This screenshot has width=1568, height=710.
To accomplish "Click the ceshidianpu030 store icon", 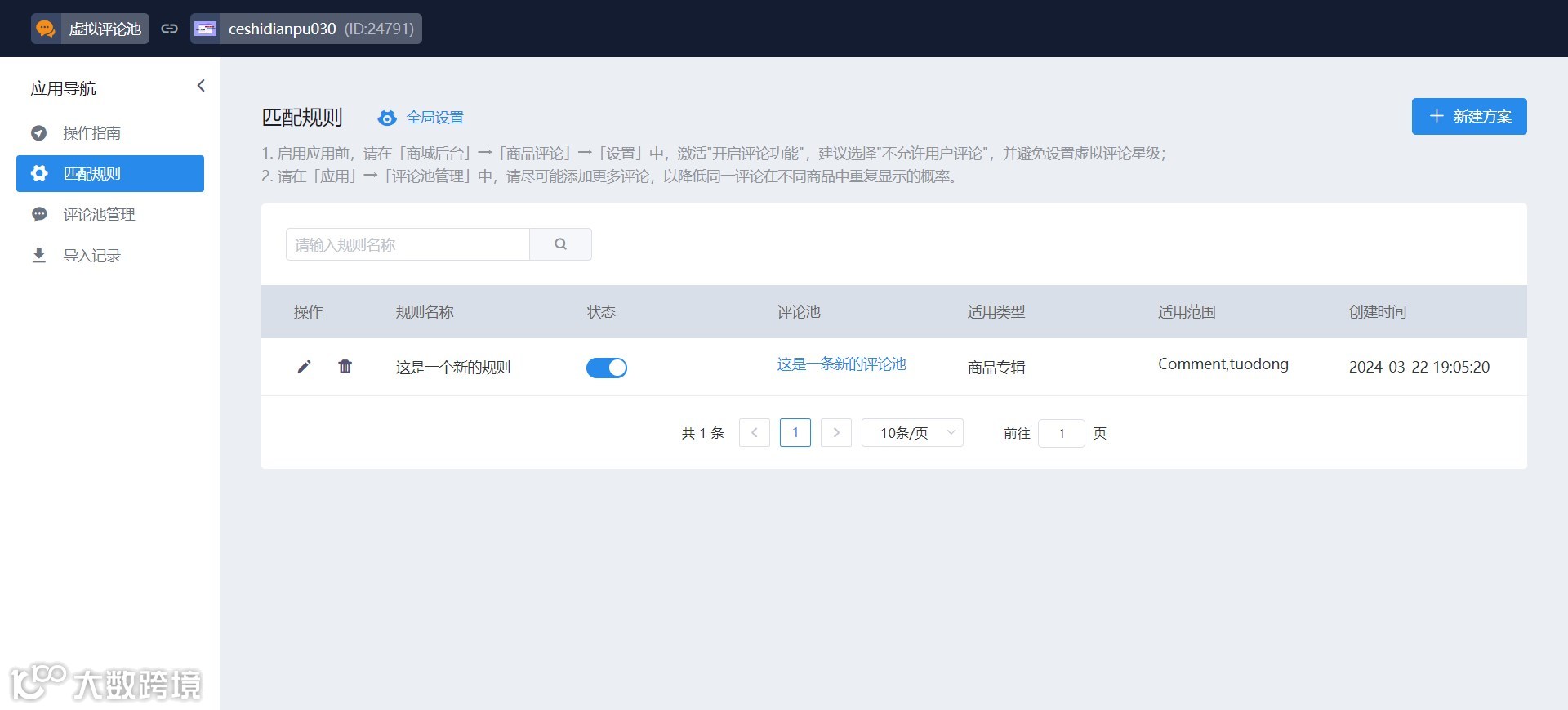I will (x=205, y=29).
